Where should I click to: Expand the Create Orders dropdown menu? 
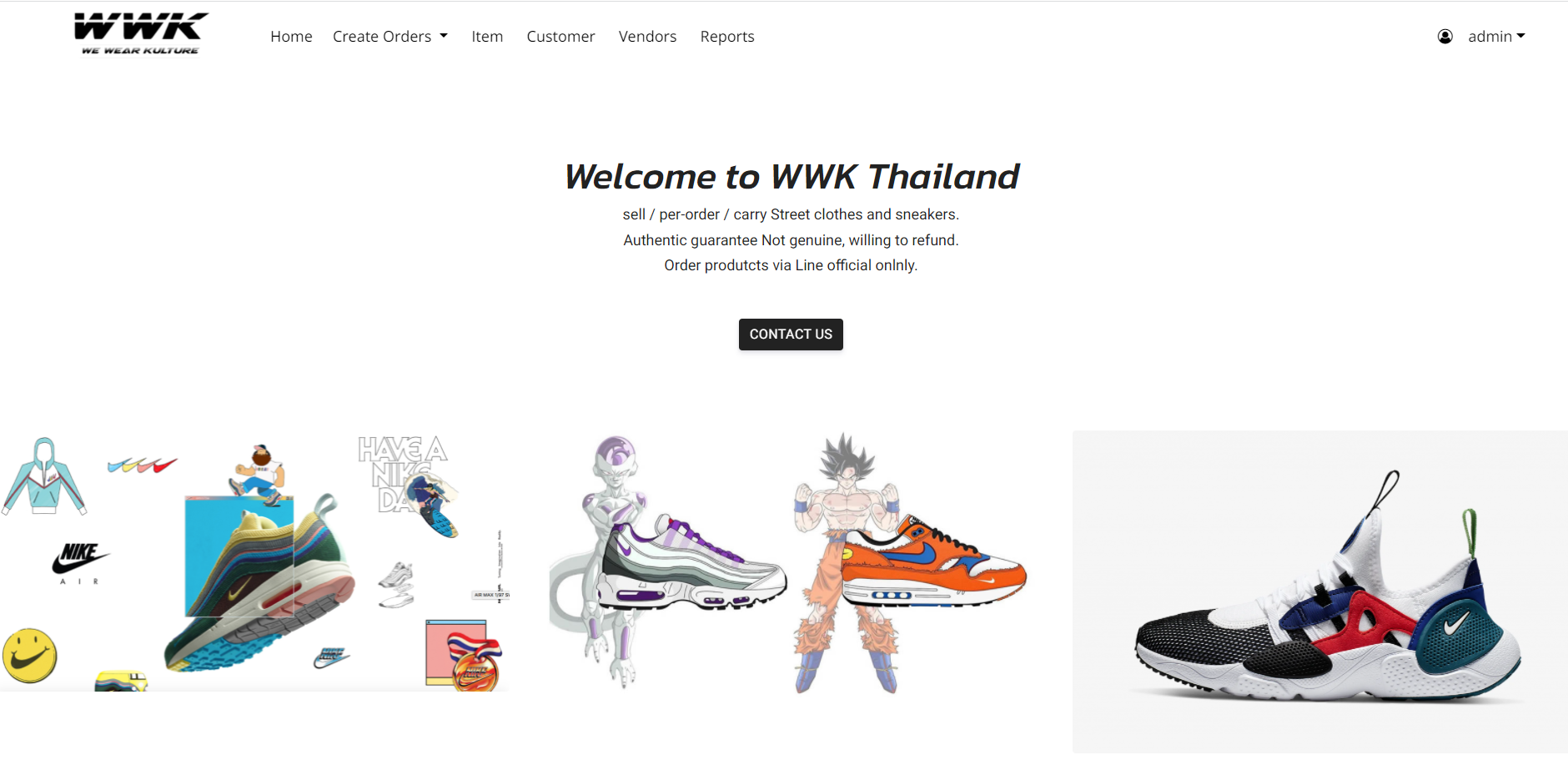(x=390, y=37)
